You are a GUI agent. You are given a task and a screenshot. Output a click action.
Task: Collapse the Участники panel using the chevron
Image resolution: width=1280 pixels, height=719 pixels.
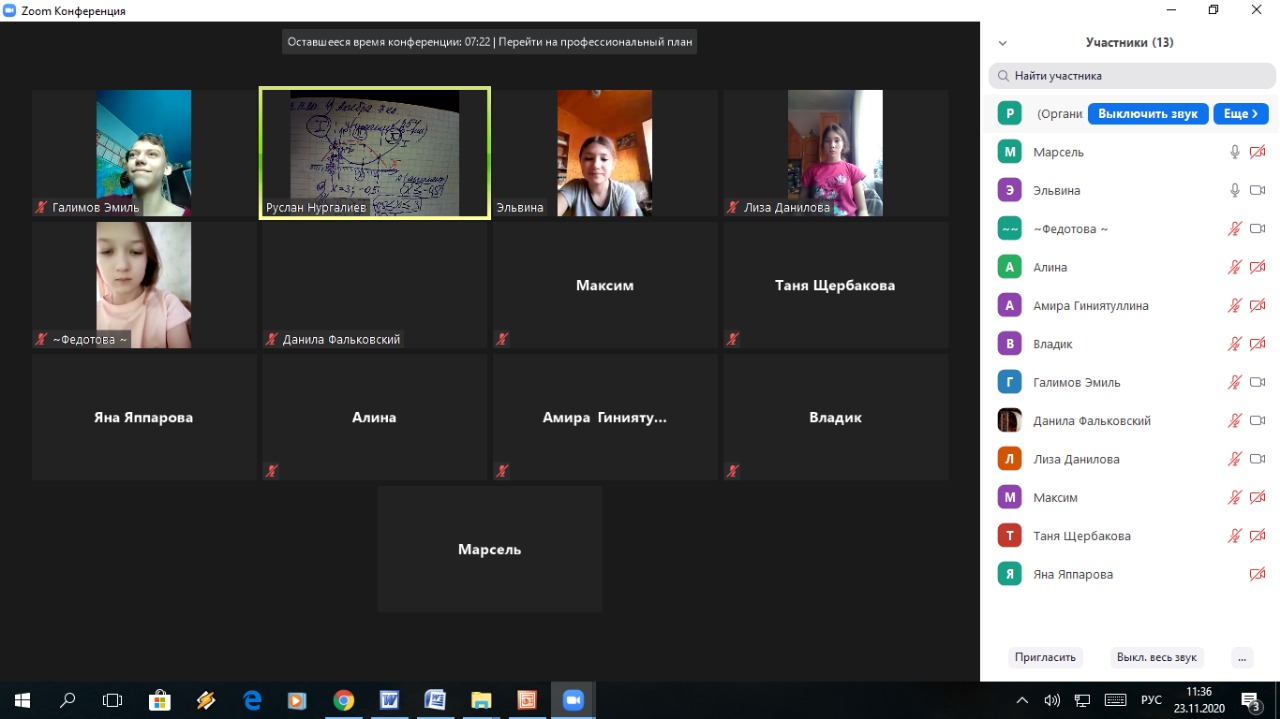click(1003, 43)
